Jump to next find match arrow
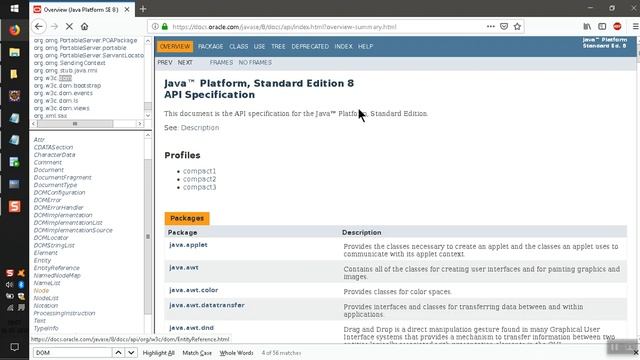Viewport: 640px width, 360px height. [x=131, y=352]
